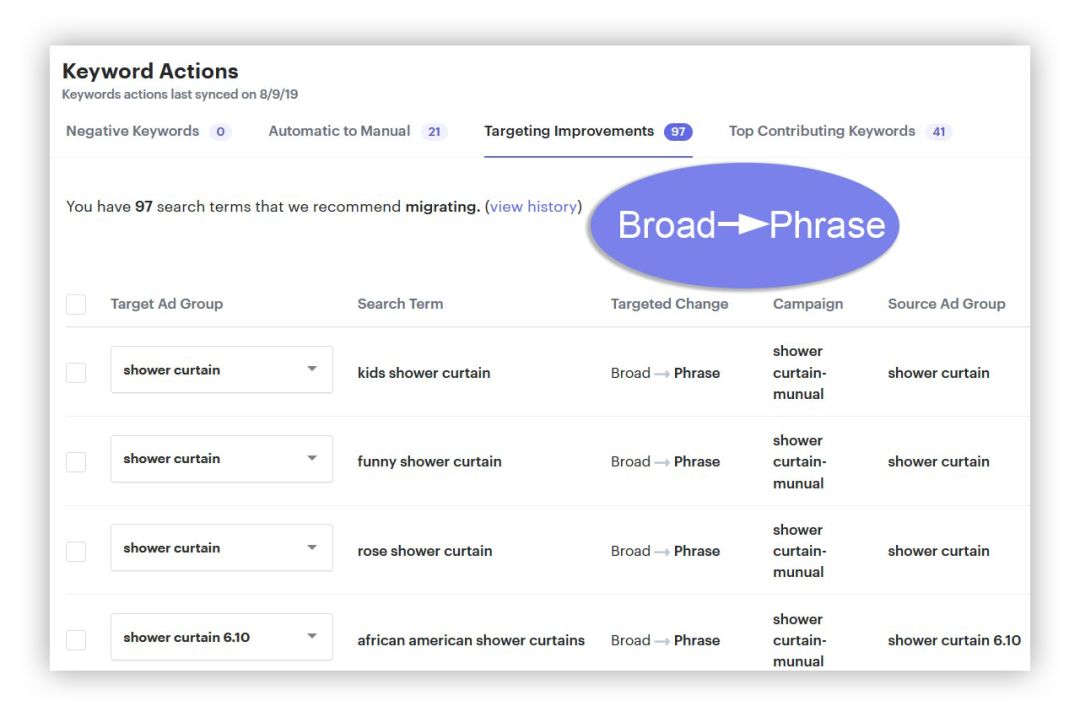This screenshot has height=717, width=1080.
Task: Check the african american shower curtains row
Action: point(76,640)
